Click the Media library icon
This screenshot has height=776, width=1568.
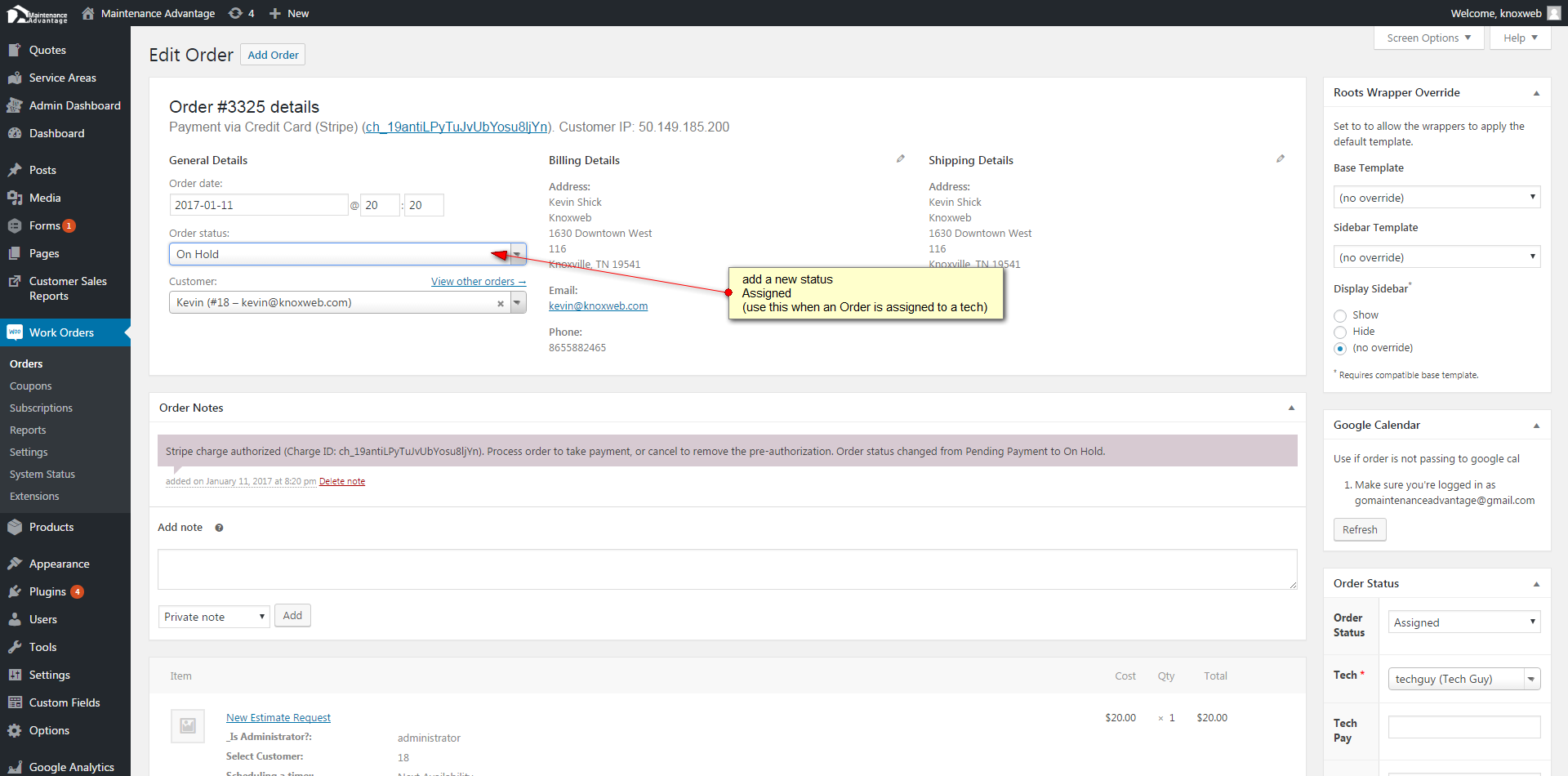[15, 198]
